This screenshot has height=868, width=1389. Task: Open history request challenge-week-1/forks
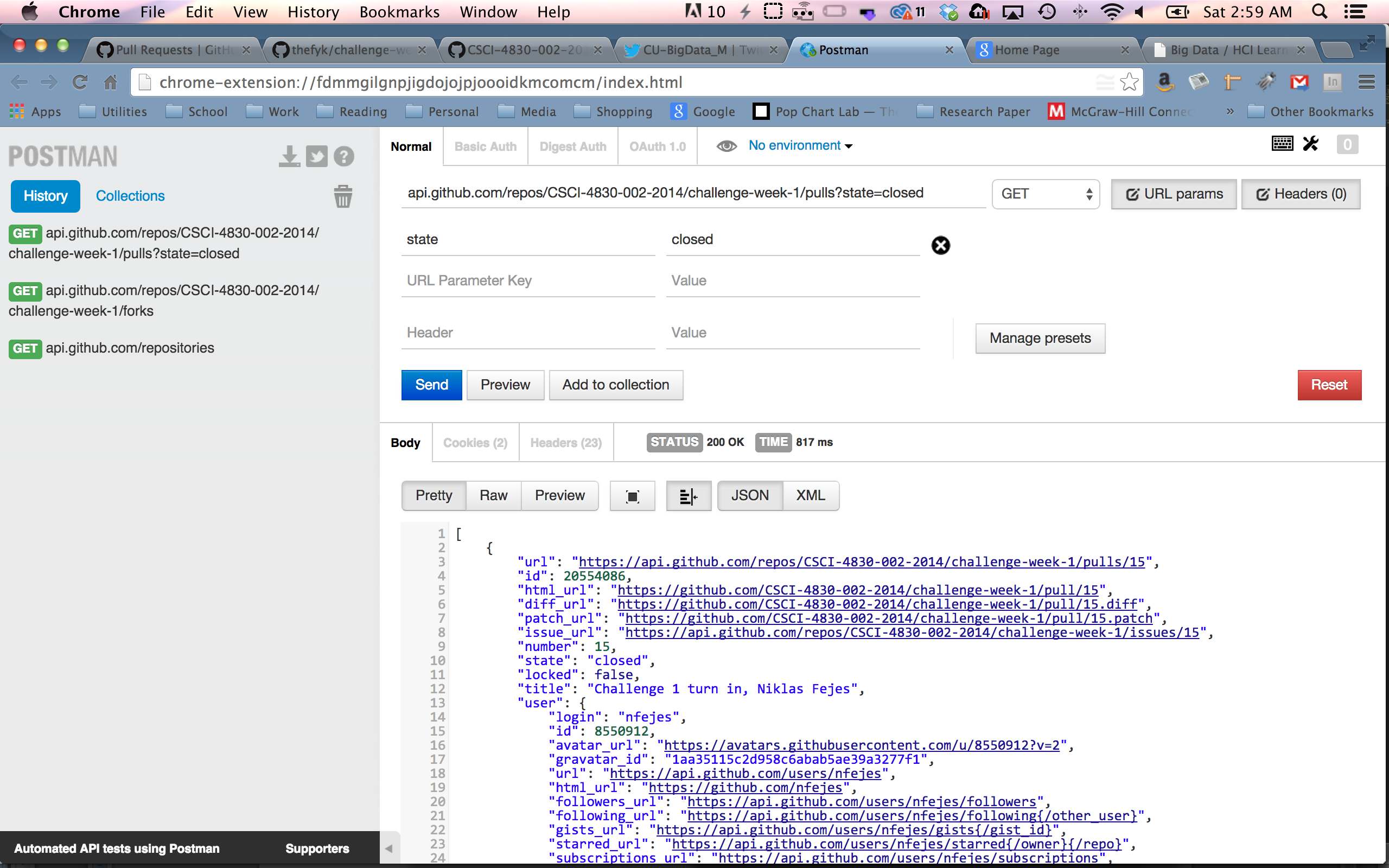coord(163,301)
